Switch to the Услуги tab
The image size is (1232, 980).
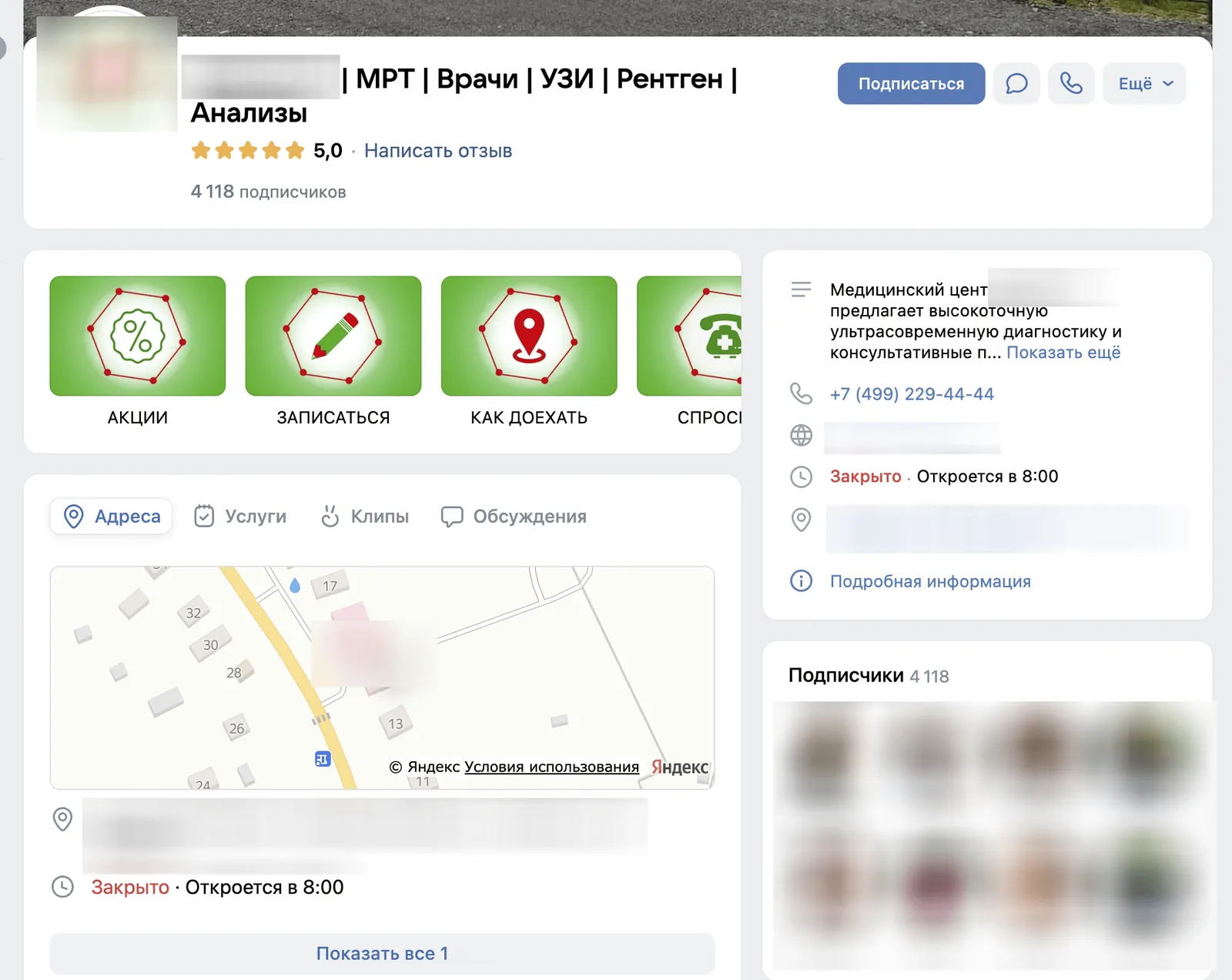(x=240, y=516)
